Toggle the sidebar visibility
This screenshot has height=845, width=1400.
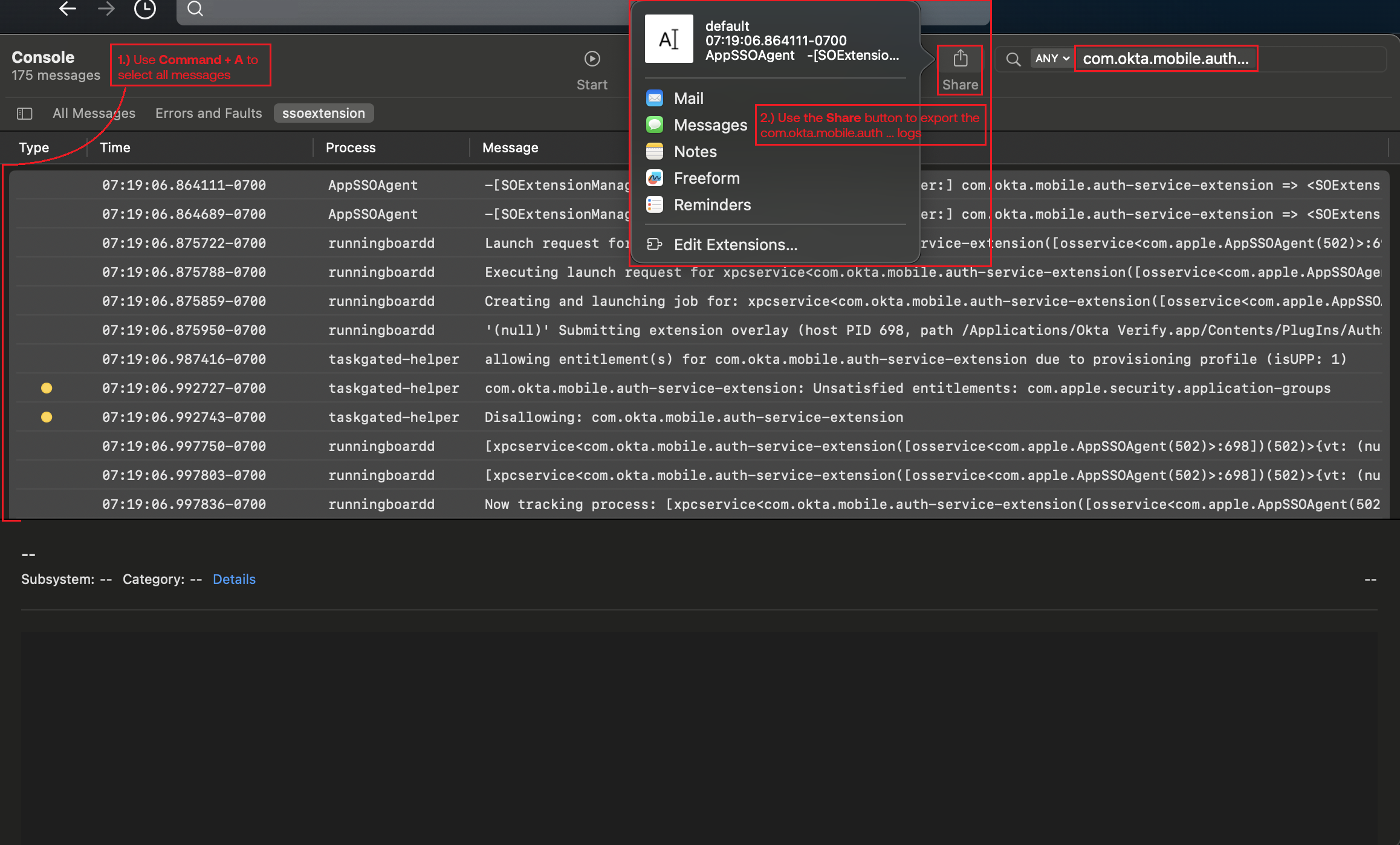point(25,113)
